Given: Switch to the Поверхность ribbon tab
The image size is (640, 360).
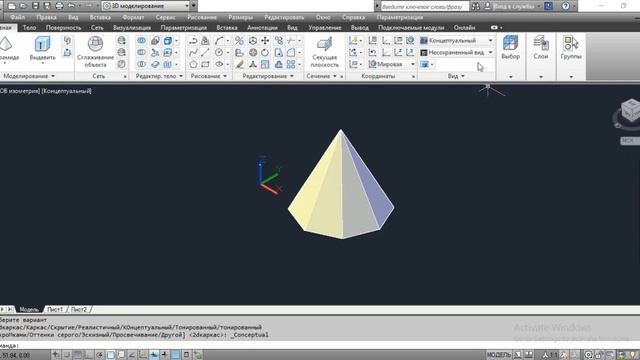Looking at the screenshot, I should [63, 27].
